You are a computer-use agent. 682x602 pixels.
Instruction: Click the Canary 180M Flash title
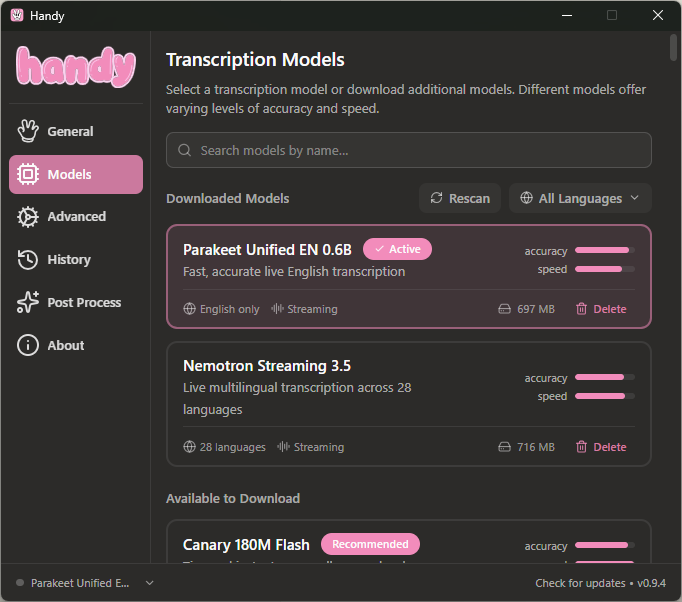(x=246, y=545)
